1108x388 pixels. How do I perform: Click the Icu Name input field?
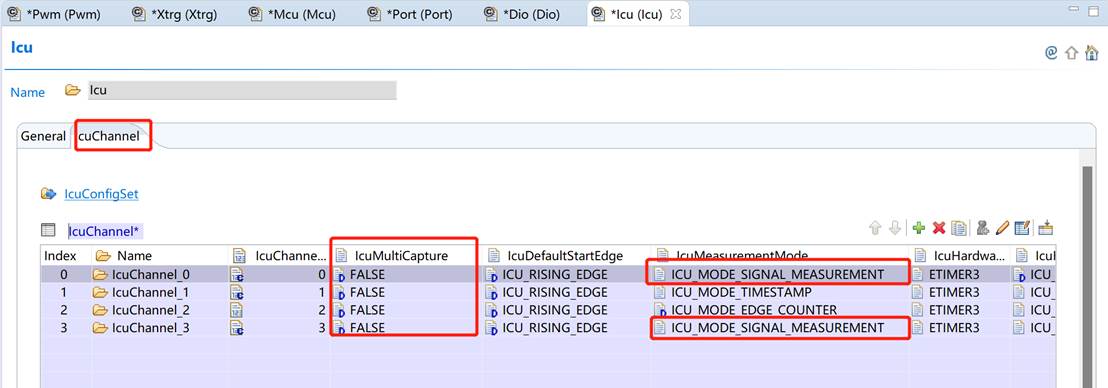[x=241, y=90]
